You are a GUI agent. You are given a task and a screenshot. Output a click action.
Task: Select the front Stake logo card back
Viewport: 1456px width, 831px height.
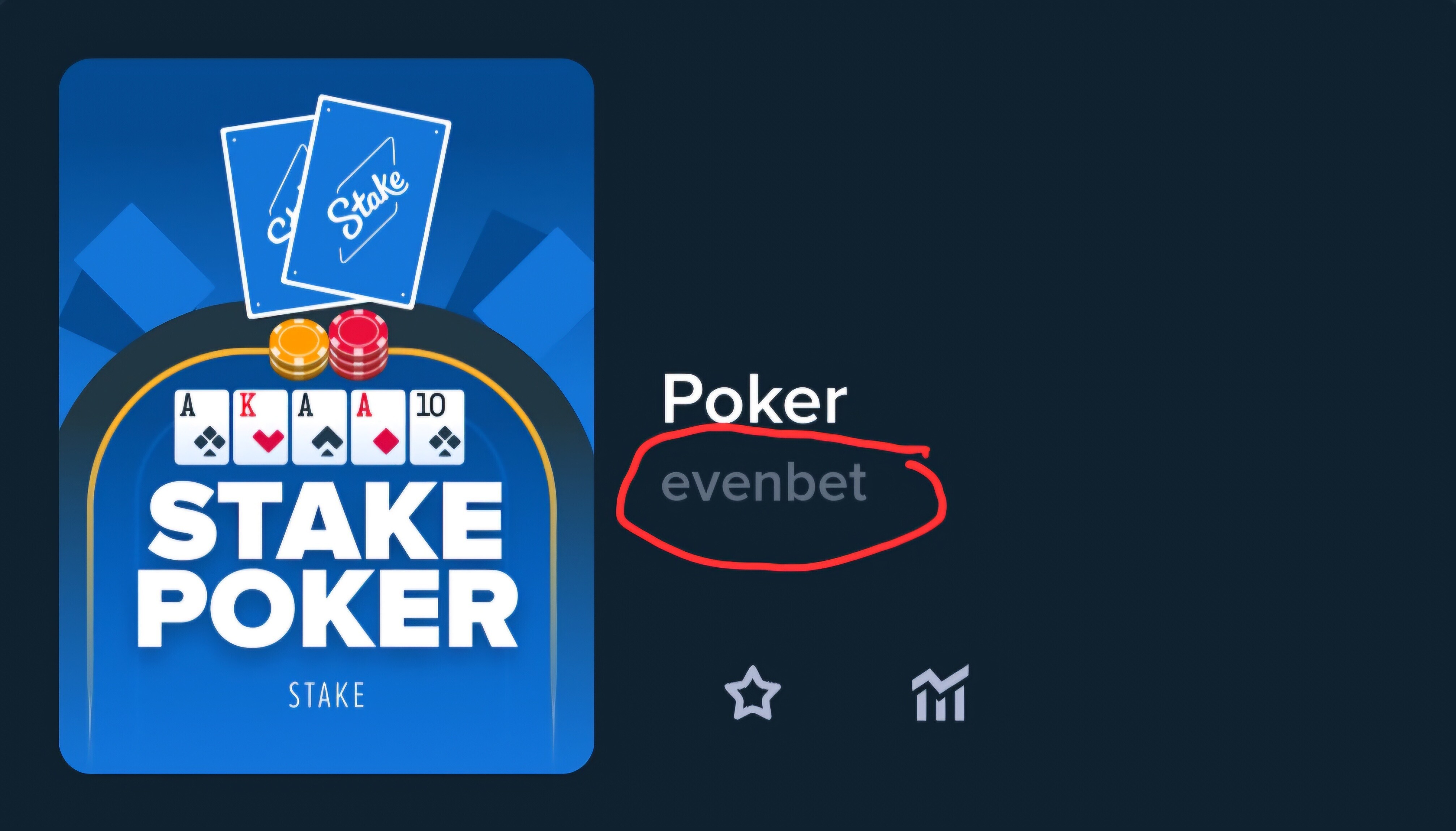point(367,202)
